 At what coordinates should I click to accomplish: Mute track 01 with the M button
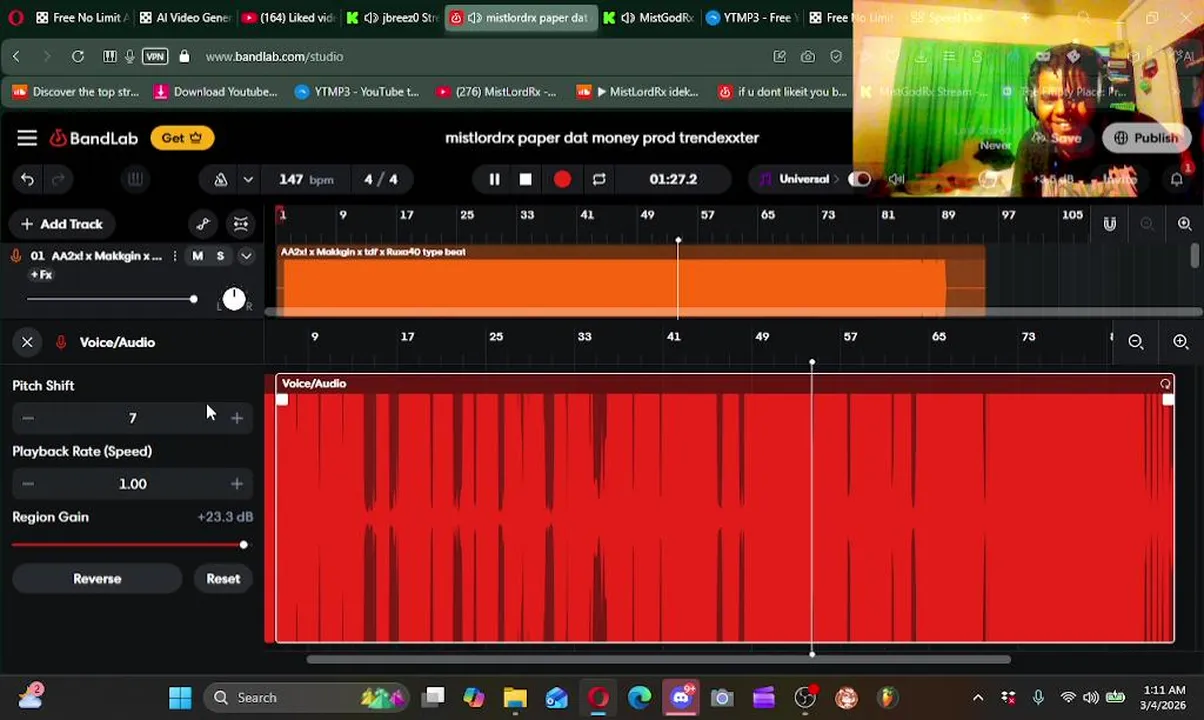coord(197,257)
